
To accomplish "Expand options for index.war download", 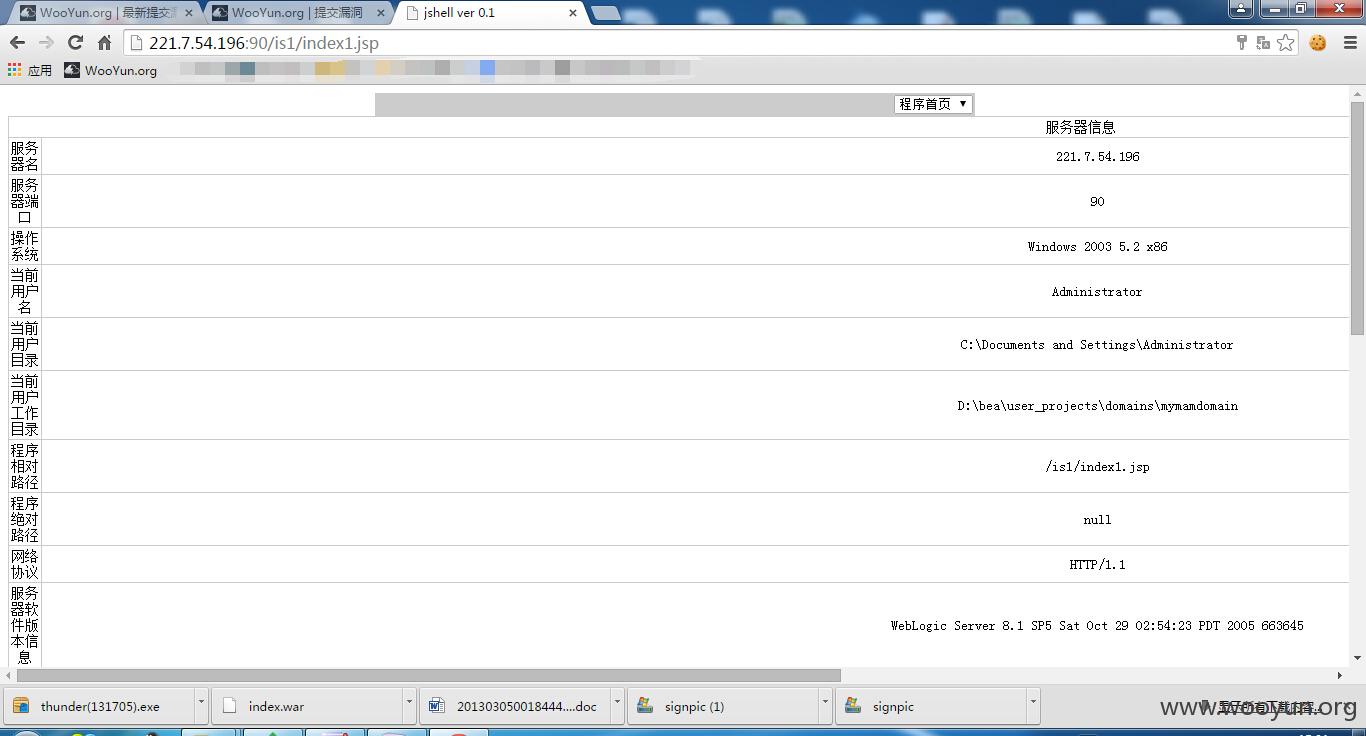I will (x=409, y=706).
